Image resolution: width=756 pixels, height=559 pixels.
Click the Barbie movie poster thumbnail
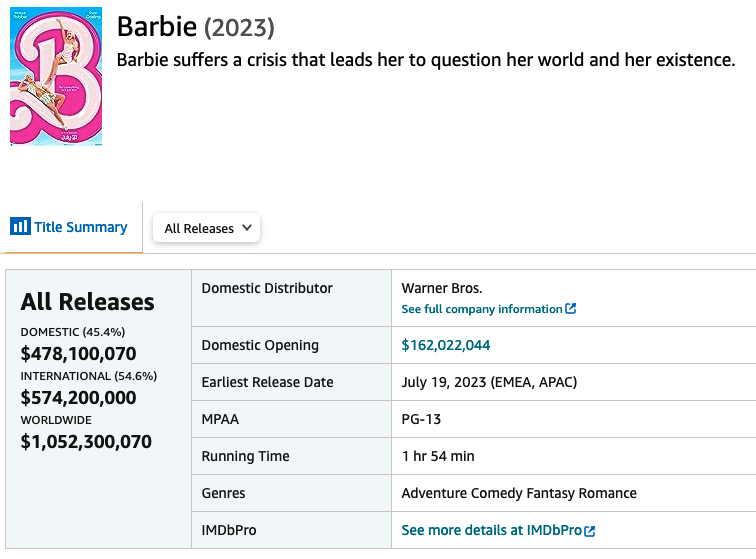[x=56, y=76]
